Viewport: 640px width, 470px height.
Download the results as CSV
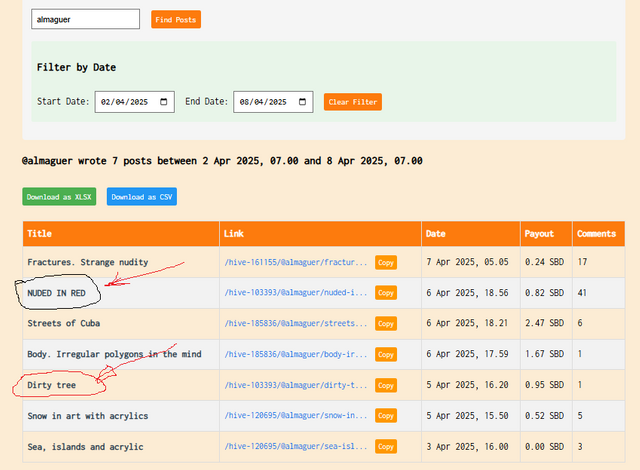point(142,197)
